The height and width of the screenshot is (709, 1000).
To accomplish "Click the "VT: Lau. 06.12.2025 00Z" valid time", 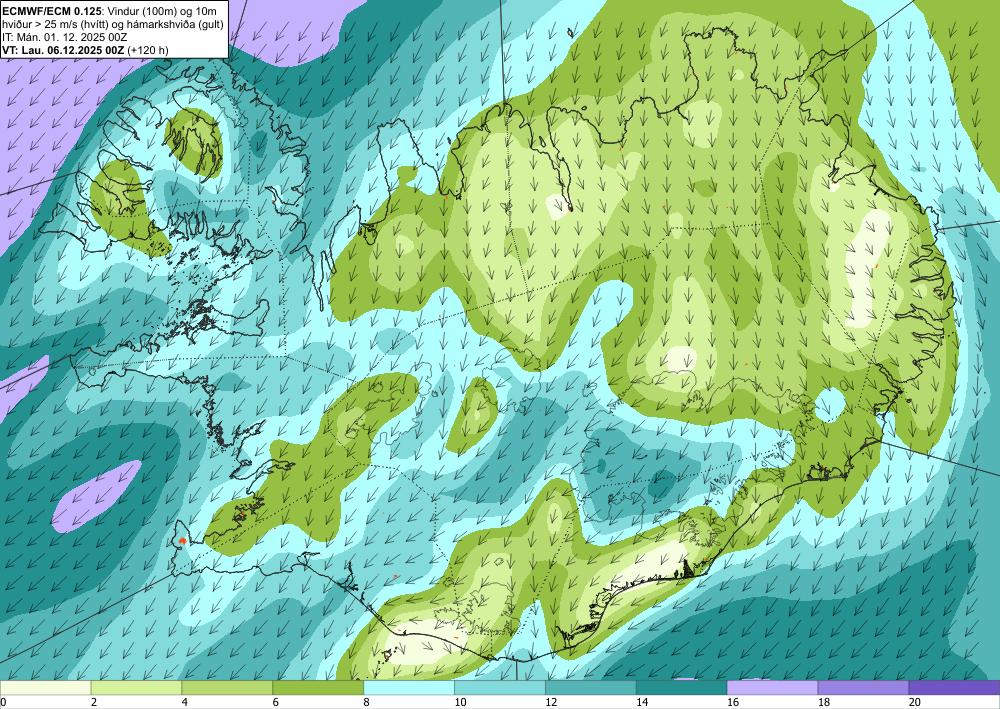I will (x=63, y=50).
